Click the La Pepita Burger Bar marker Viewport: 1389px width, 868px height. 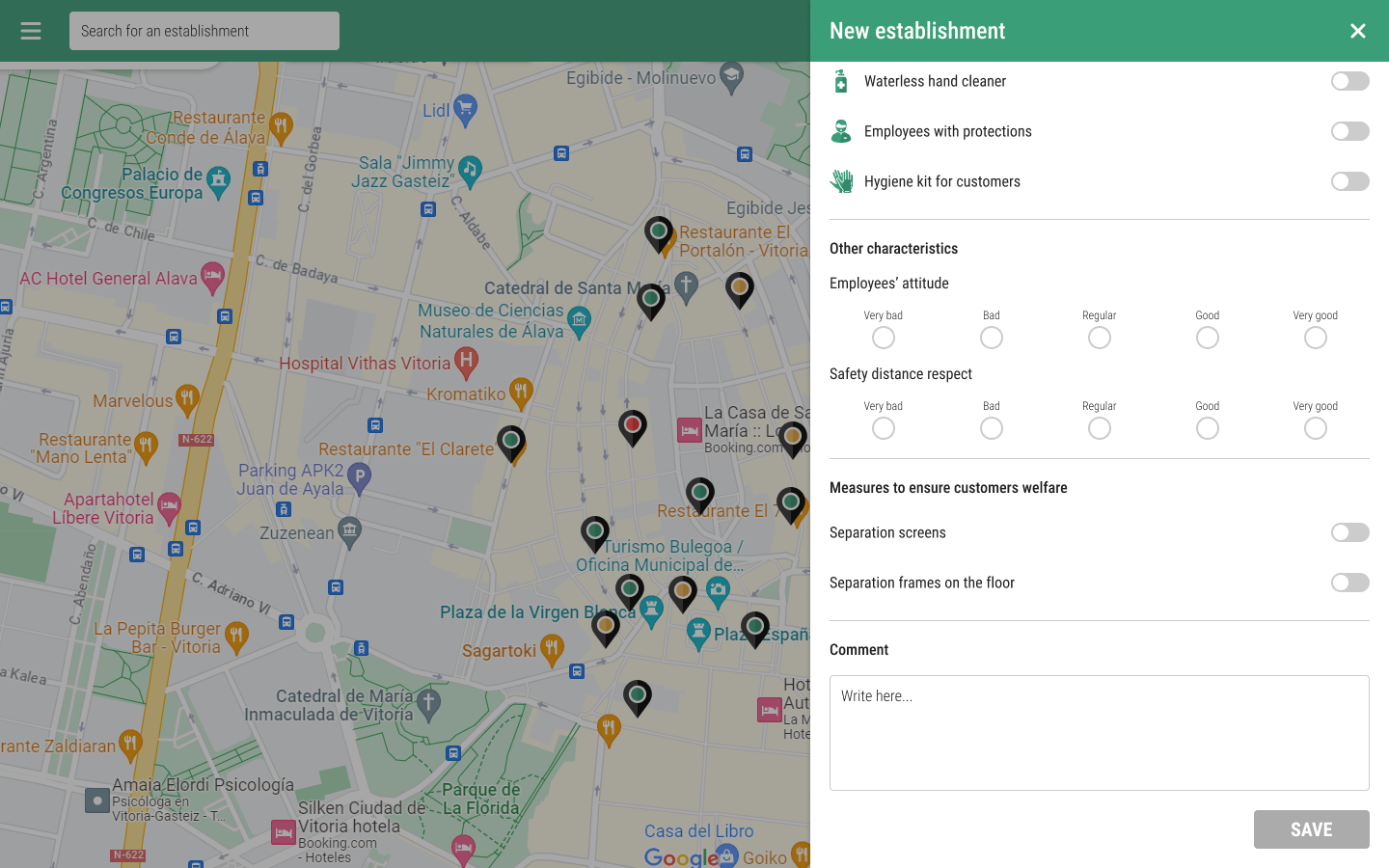click(236, 637)
